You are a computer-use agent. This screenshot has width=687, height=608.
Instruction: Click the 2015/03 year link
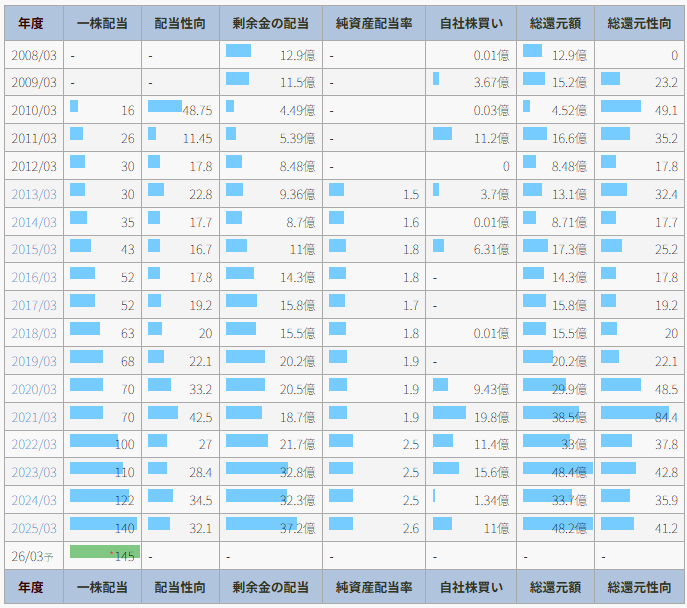(34, 250)
